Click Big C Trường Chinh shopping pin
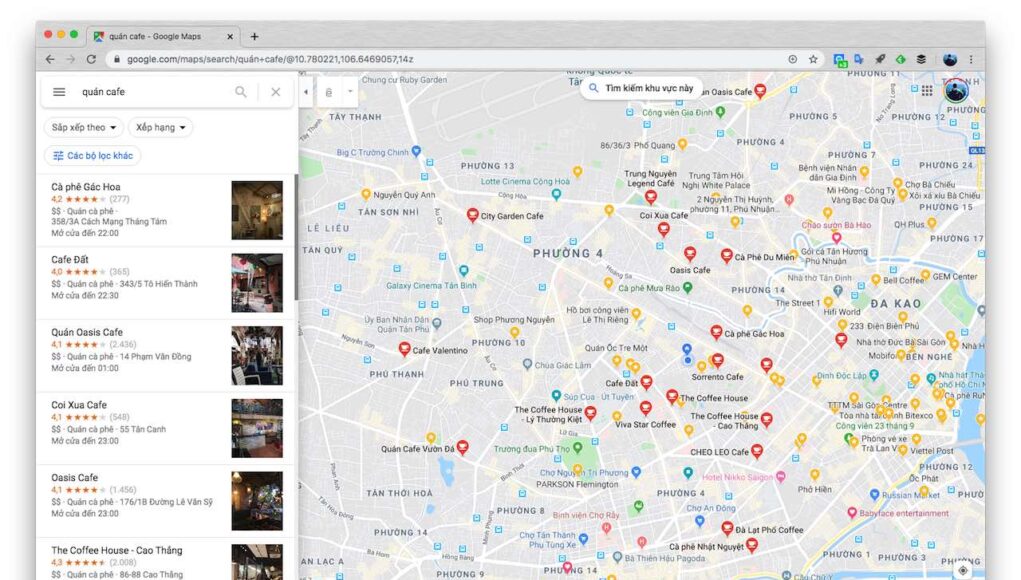 pos(416,152)
